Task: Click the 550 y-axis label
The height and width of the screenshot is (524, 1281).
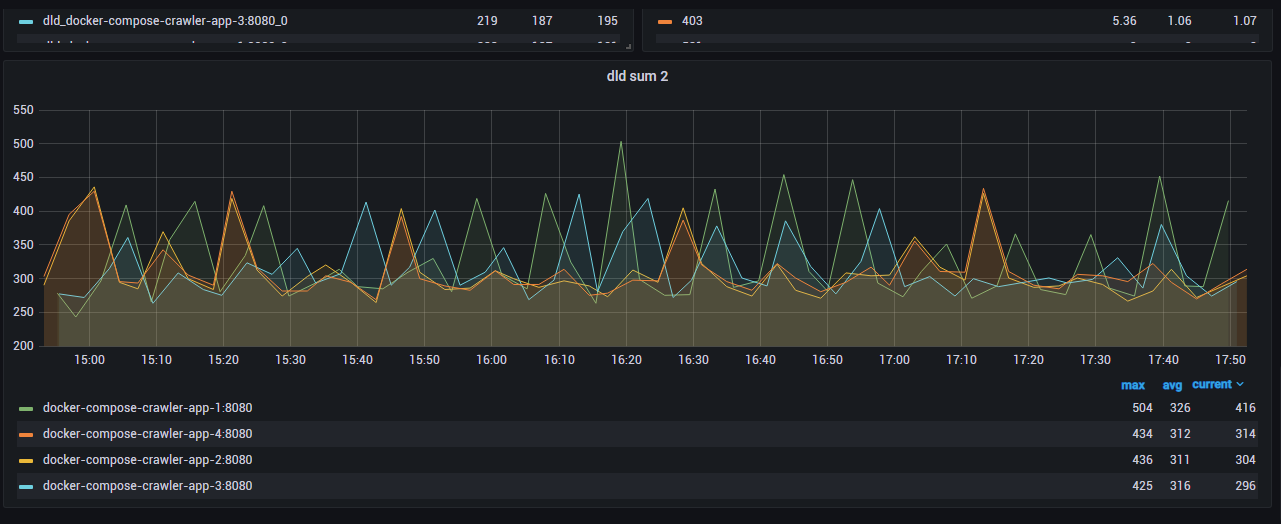Action: coord(23,110)
